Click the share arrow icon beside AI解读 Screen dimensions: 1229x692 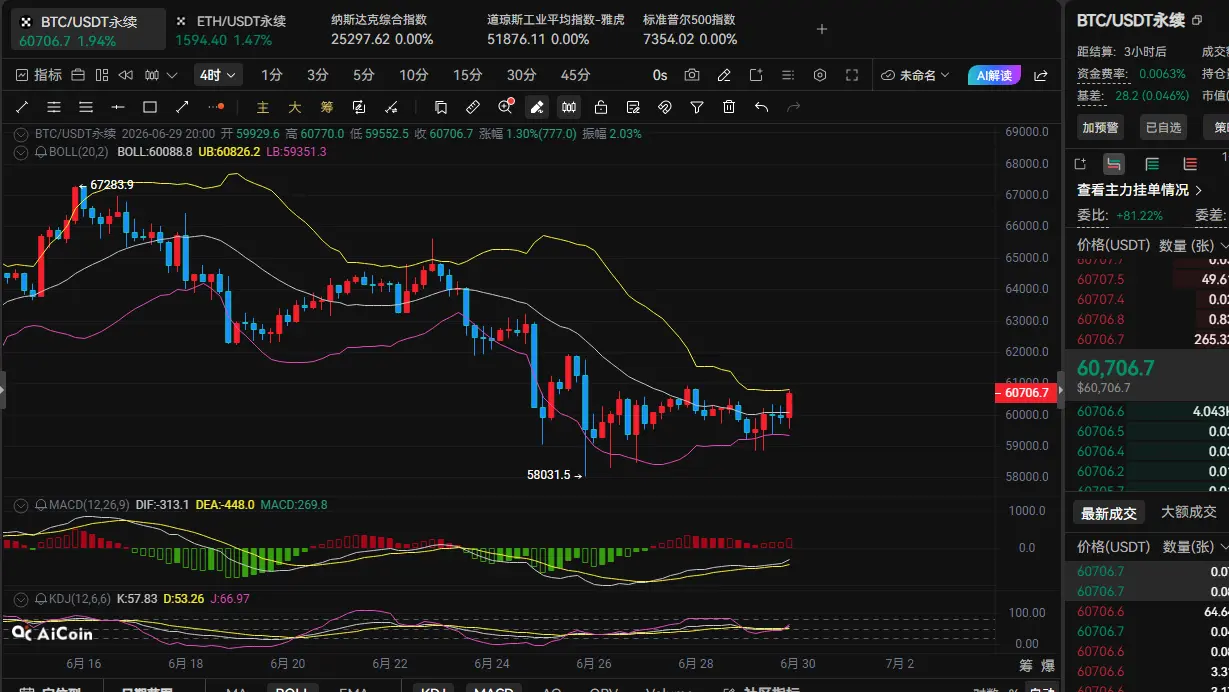point(1041,75)
